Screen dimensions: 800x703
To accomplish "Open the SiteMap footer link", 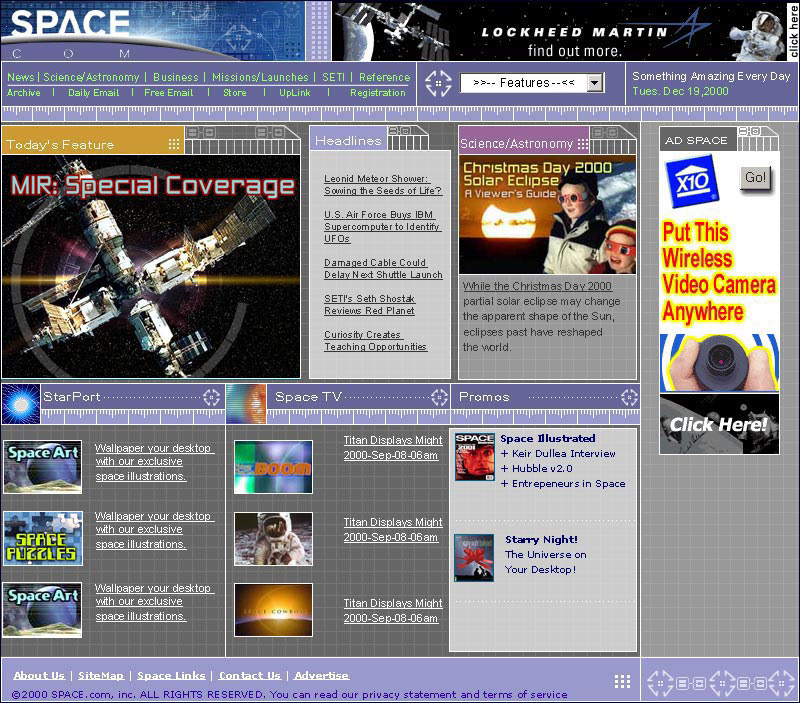I will pyautogui.click(x=101, y=675).
